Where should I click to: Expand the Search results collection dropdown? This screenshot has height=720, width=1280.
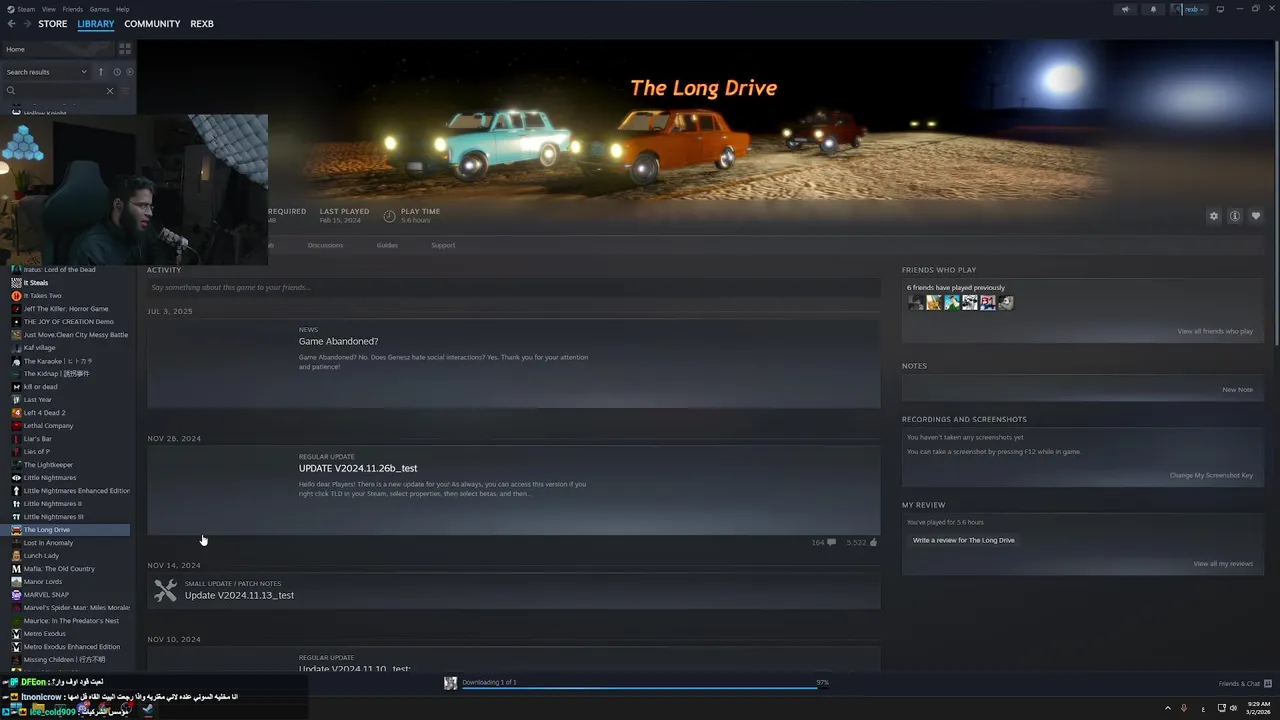[46, 72]
